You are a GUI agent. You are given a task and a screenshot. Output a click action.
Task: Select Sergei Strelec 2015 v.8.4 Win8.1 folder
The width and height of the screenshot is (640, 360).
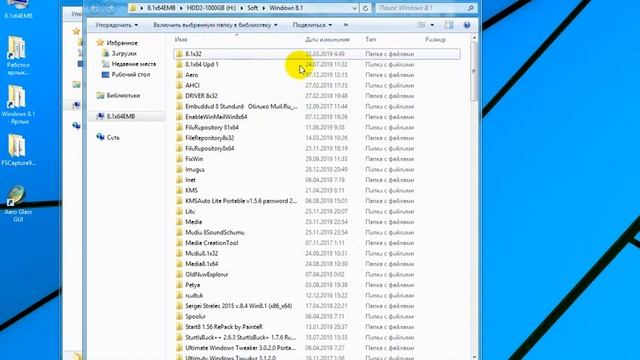238,306
